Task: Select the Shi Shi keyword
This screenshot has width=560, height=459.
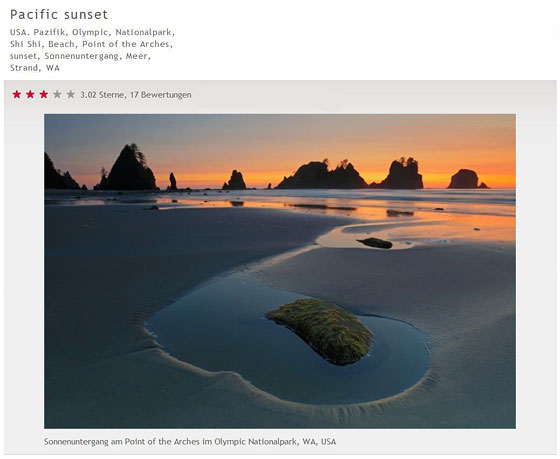Action: coord(25,44)
